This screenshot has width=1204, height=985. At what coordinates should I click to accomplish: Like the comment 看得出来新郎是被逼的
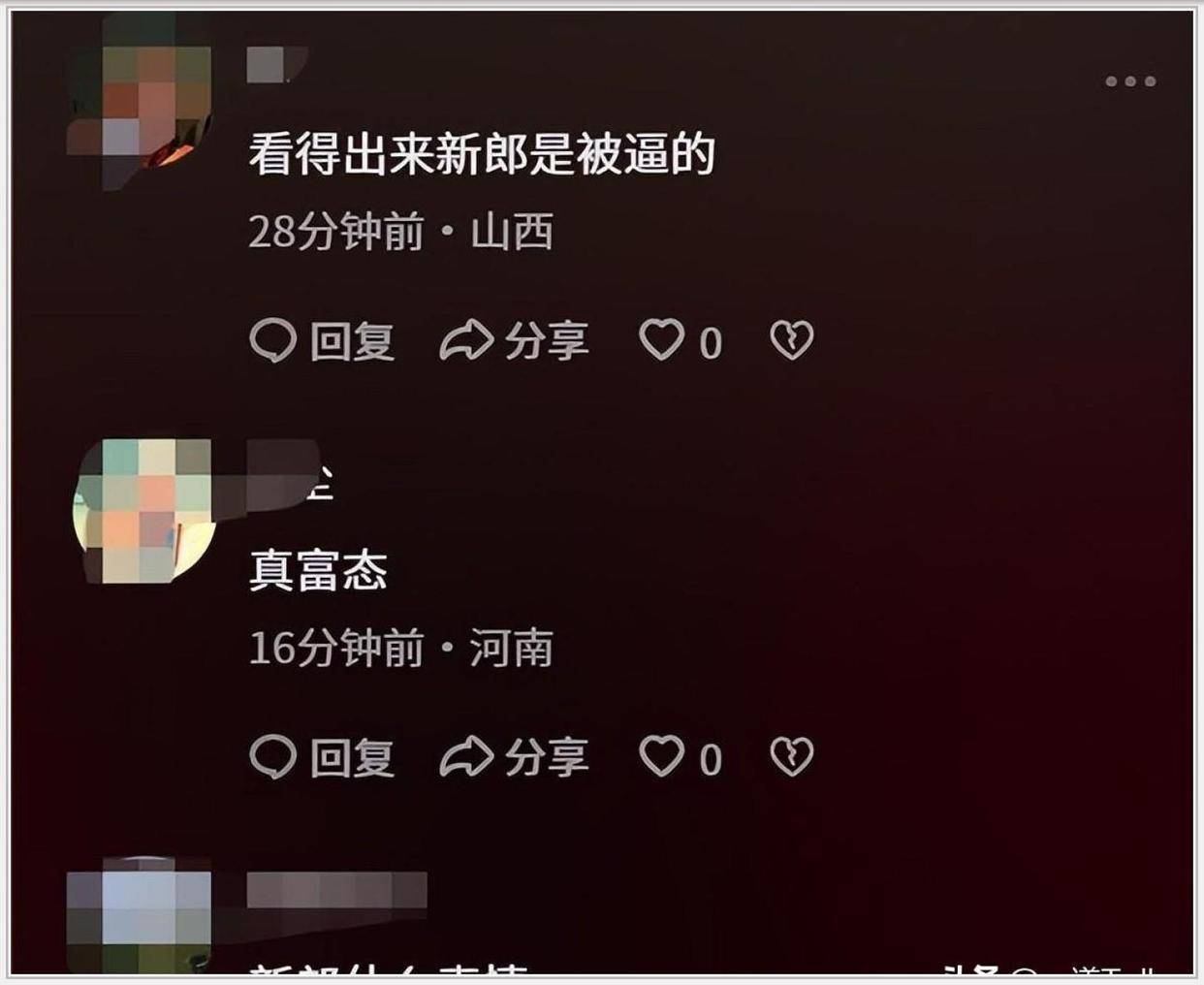tap(661, 341)
